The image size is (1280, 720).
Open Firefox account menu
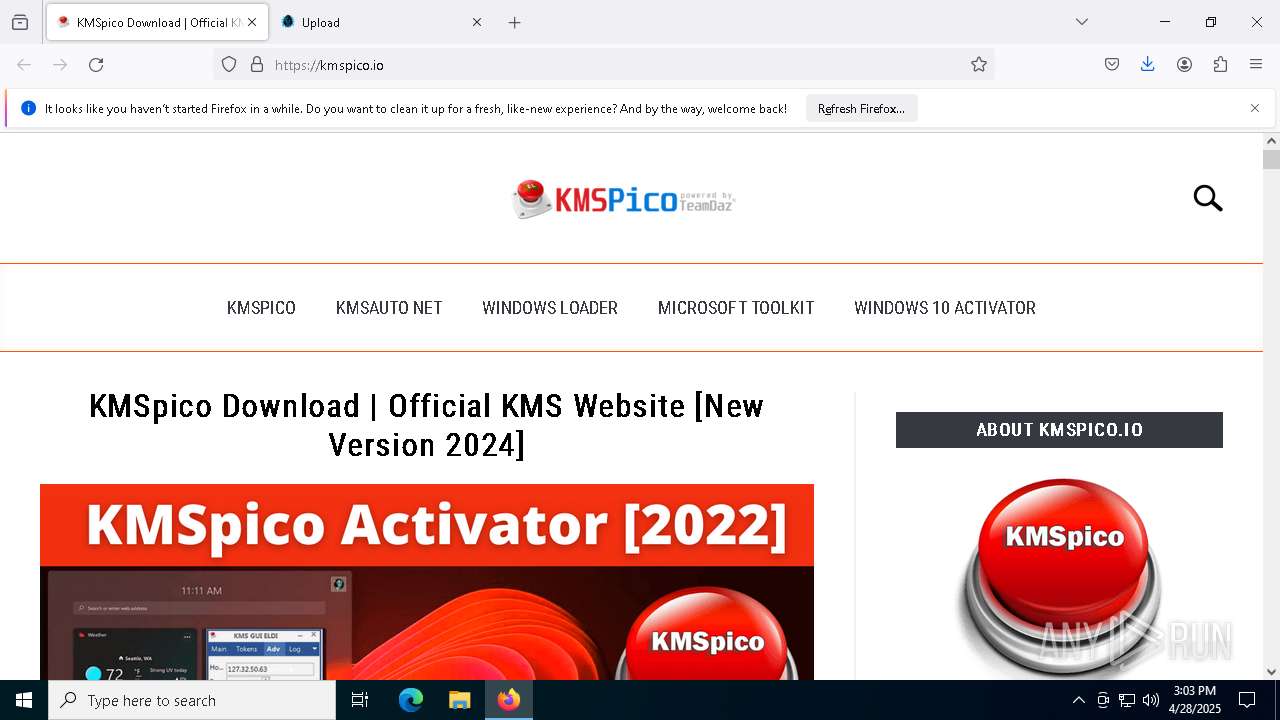[x=1184, y=64]
